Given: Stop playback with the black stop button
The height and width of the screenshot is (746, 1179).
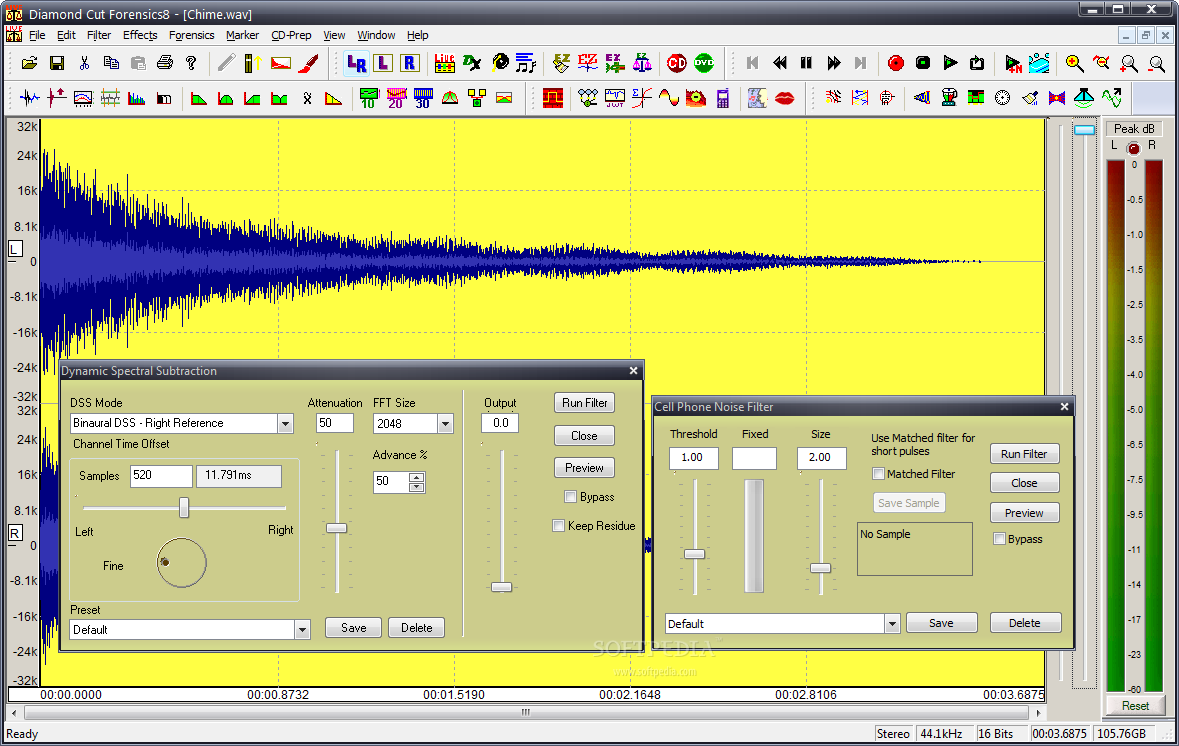Looking at the screenshot, I should tap(923, 64).
